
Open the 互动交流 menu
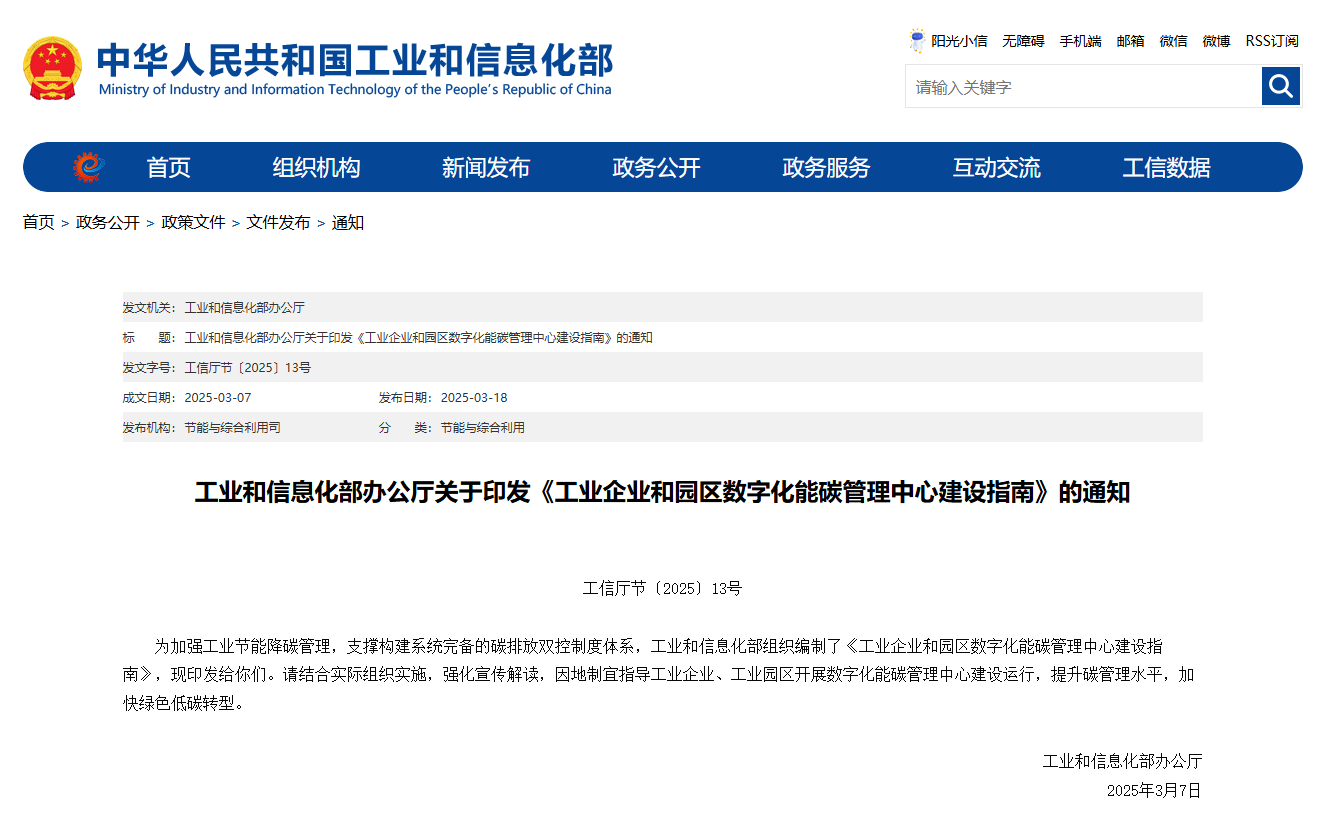(x=996, y=167)
